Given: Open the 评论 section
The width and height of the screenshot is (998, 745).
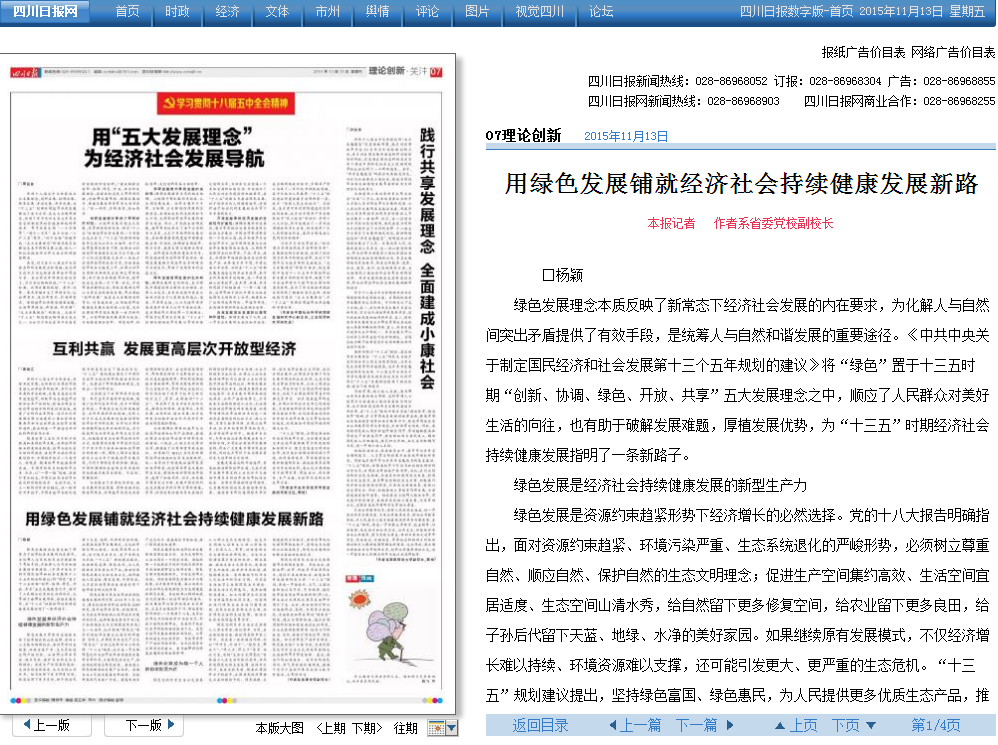Looking at the screenshot, I should point(427,11).
